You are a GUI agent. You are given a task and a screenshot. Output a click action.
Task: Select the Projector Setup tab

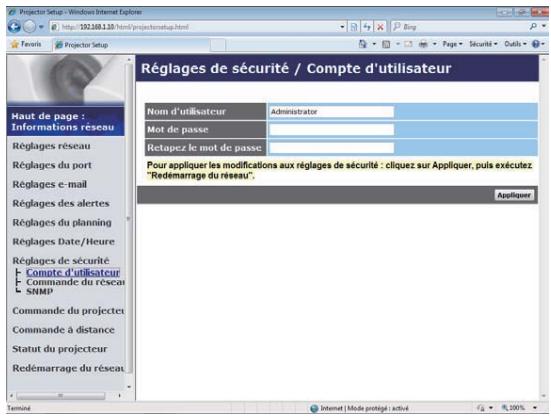tap(132, 45)
